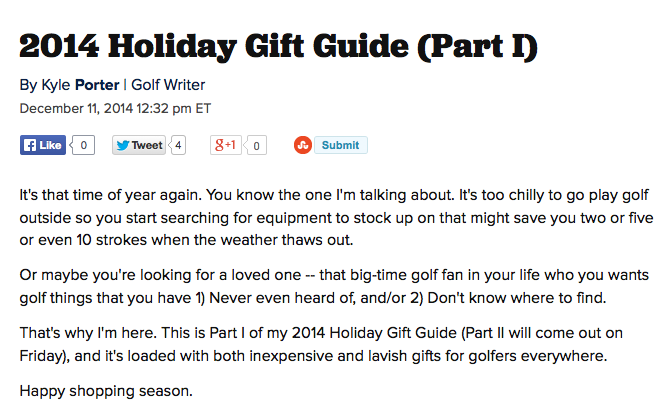
Task: Hit the StumbleUpon Submit button
Action: [x=340, y=145]
